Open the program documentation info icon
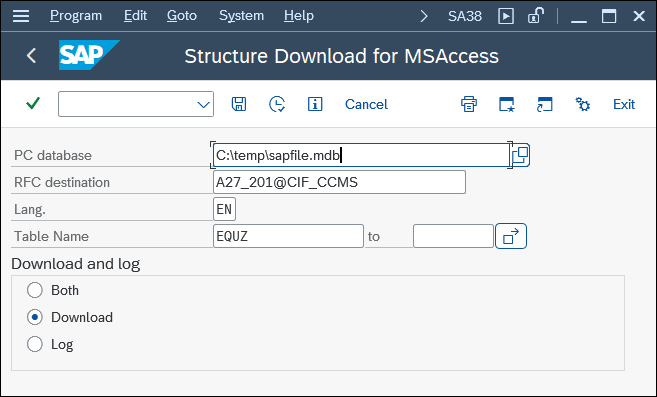This screenshot has width=657, height=397. (315, 104)
